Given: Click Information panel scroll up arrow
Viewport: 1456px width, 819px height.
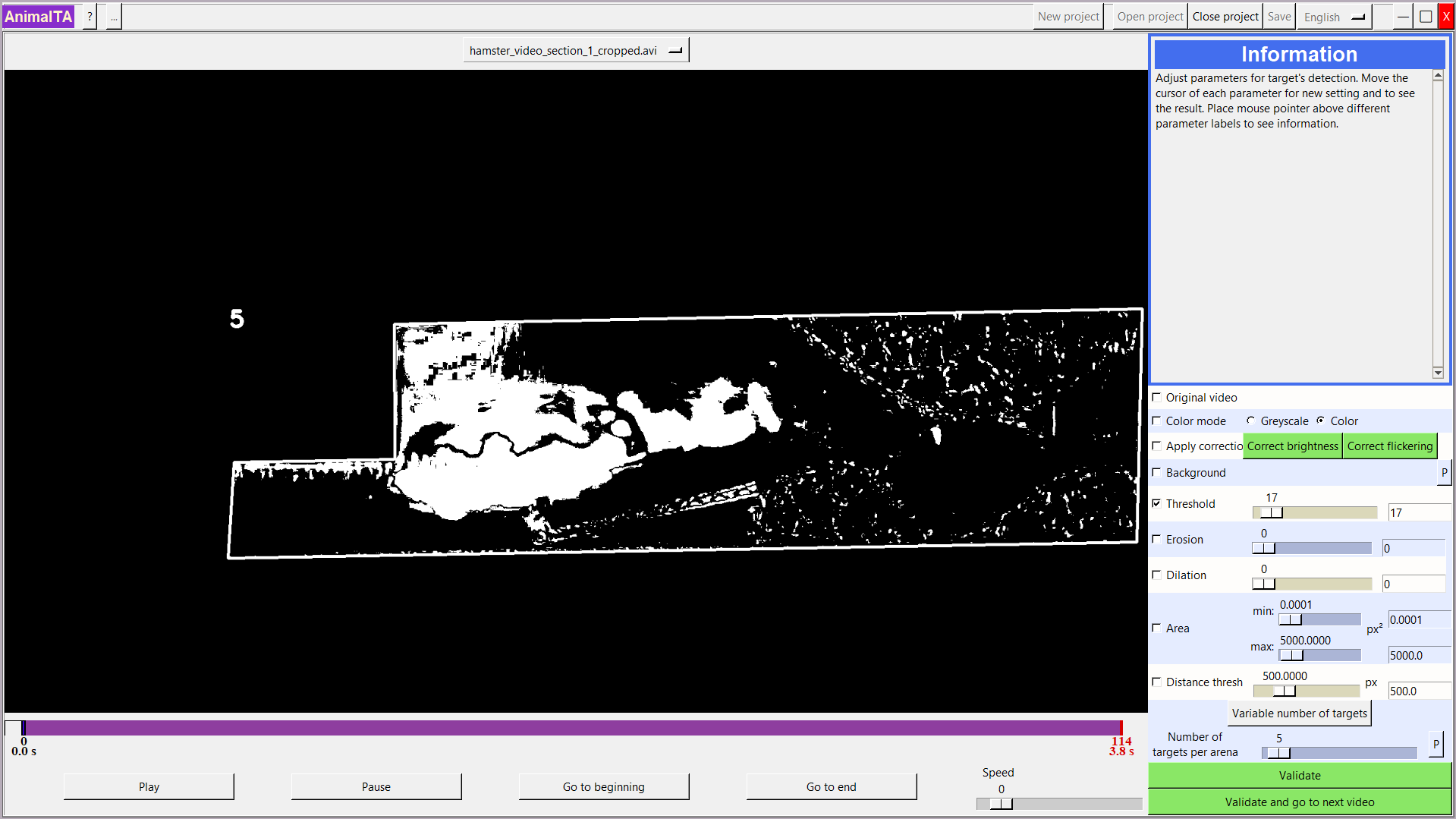Looking at the screenshot, I should click(x=1438, y=76).
